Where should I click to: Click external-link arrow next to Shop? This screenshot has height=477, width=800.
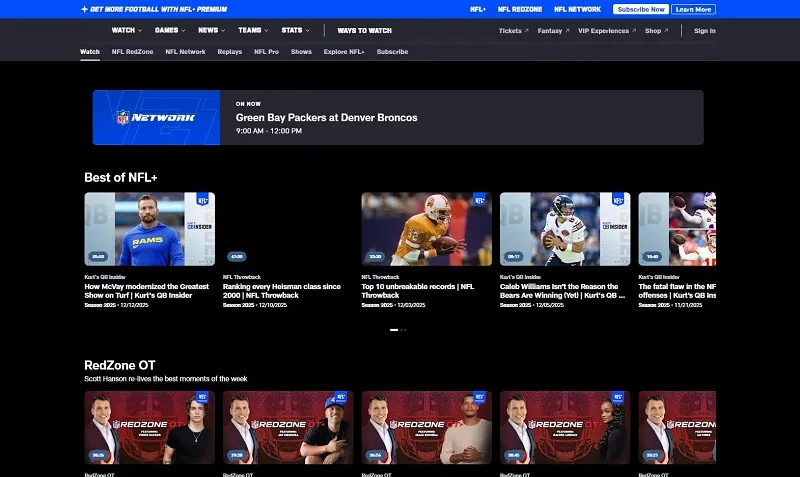coord(666,31)
